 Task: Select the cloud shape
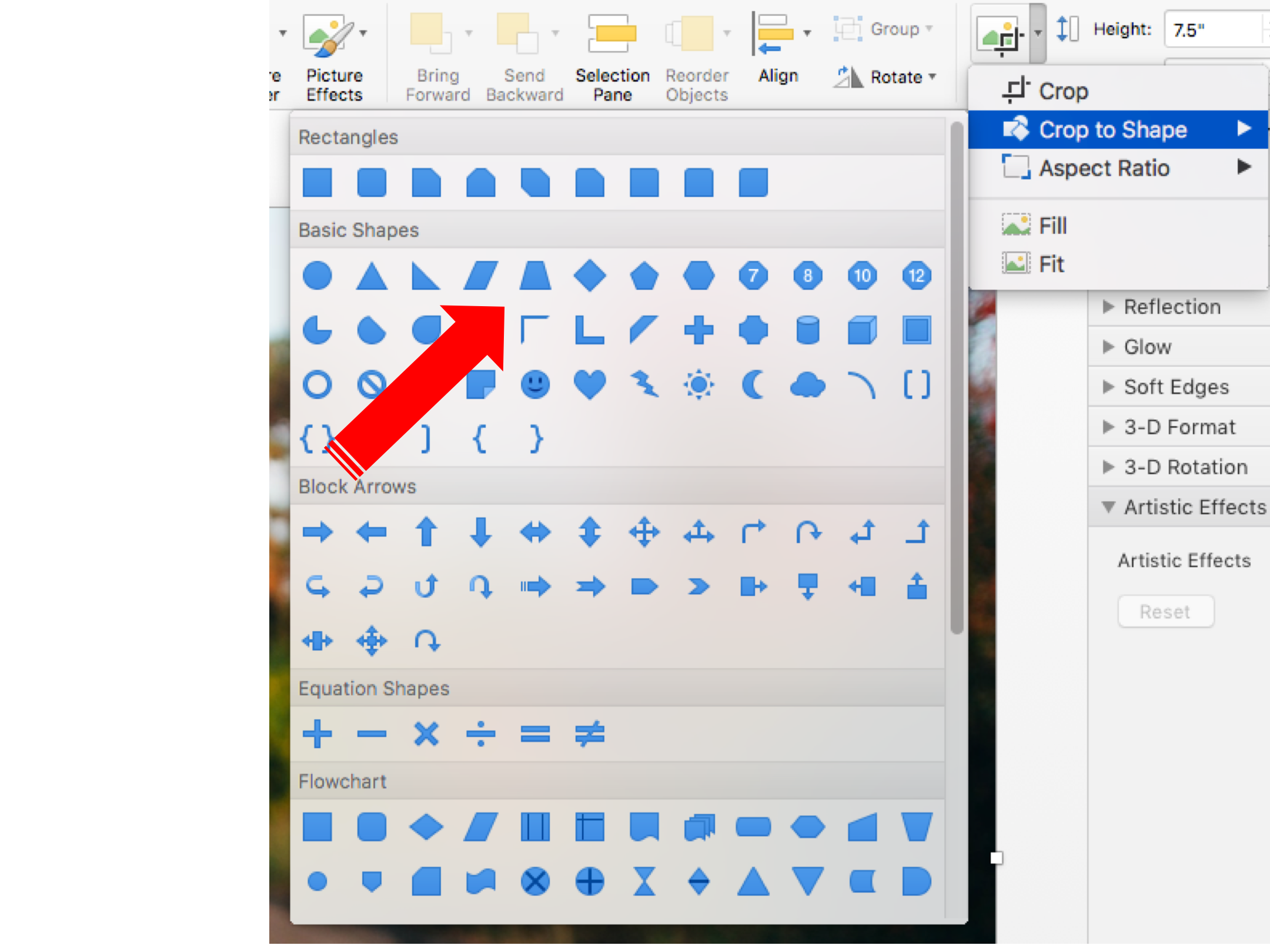pos(808,385)
